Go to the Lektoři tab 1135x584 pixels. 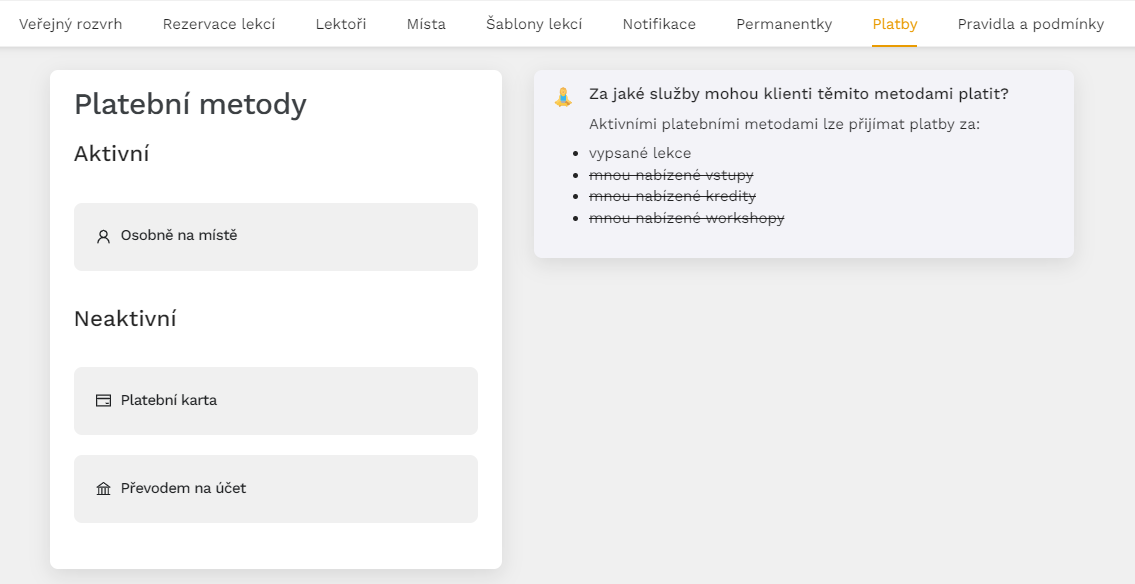pos(341,24)
